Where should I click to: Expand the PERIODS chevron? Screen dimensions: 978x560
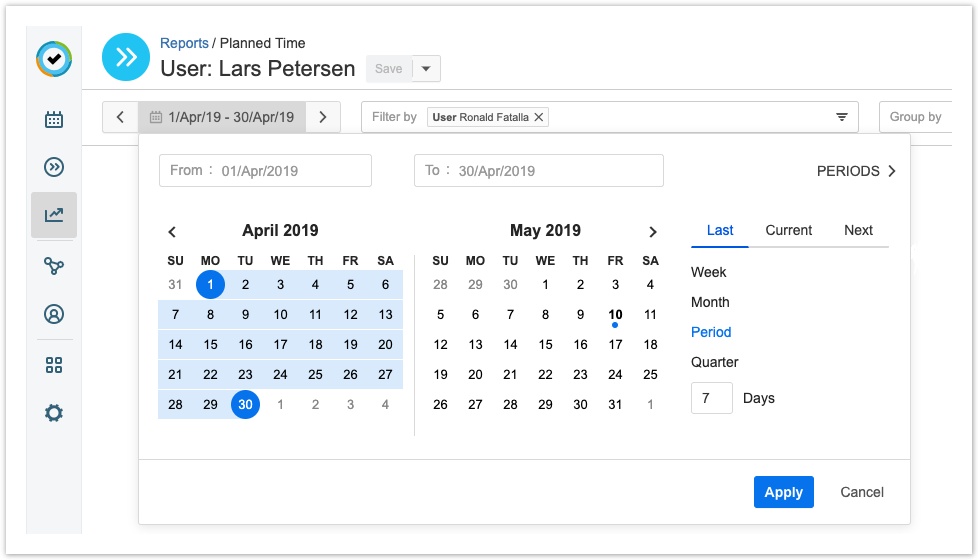pos(891,171)
